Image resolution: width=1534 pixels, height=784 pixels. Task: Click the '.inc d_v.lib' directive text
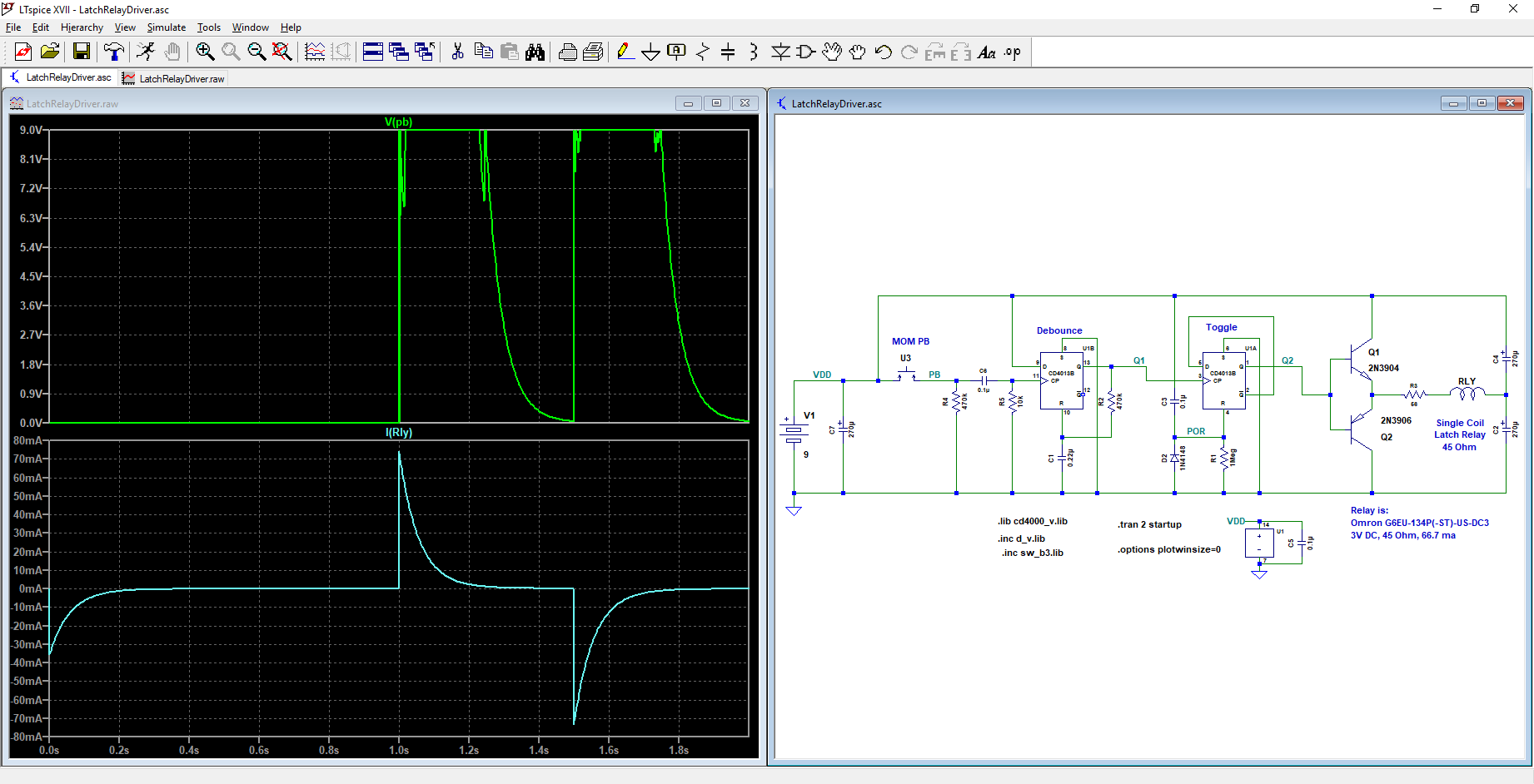coord(1022,538)
